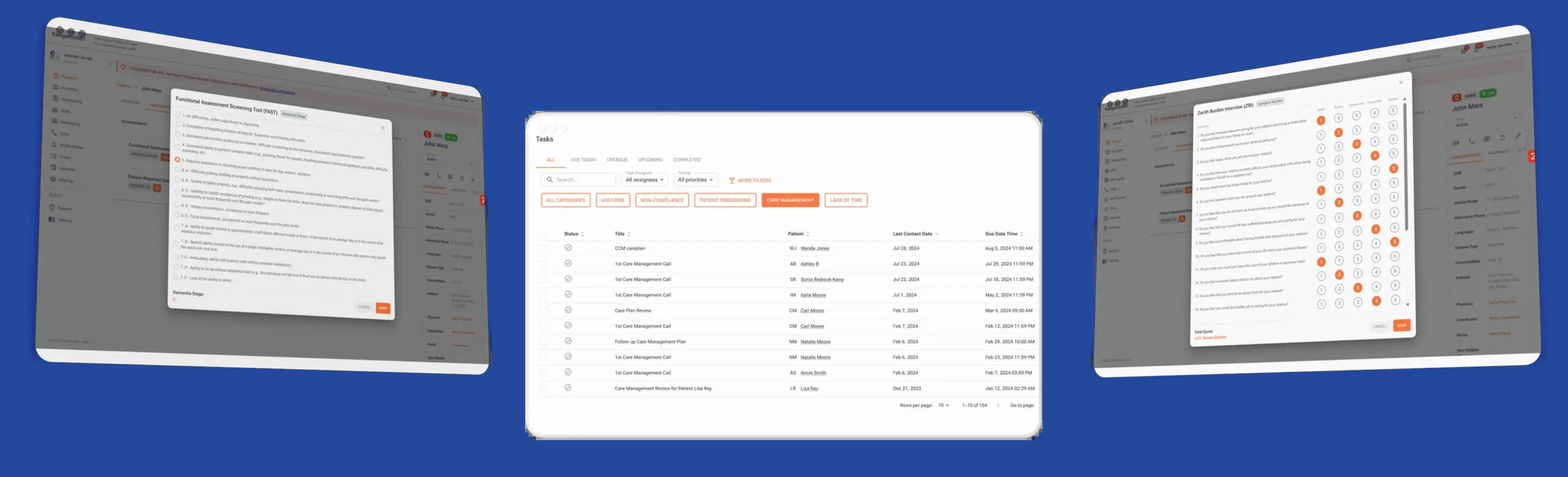Screen dimensions: 1568x477
Task: Select score 1 for first Zarit question
Action: 1321,121
